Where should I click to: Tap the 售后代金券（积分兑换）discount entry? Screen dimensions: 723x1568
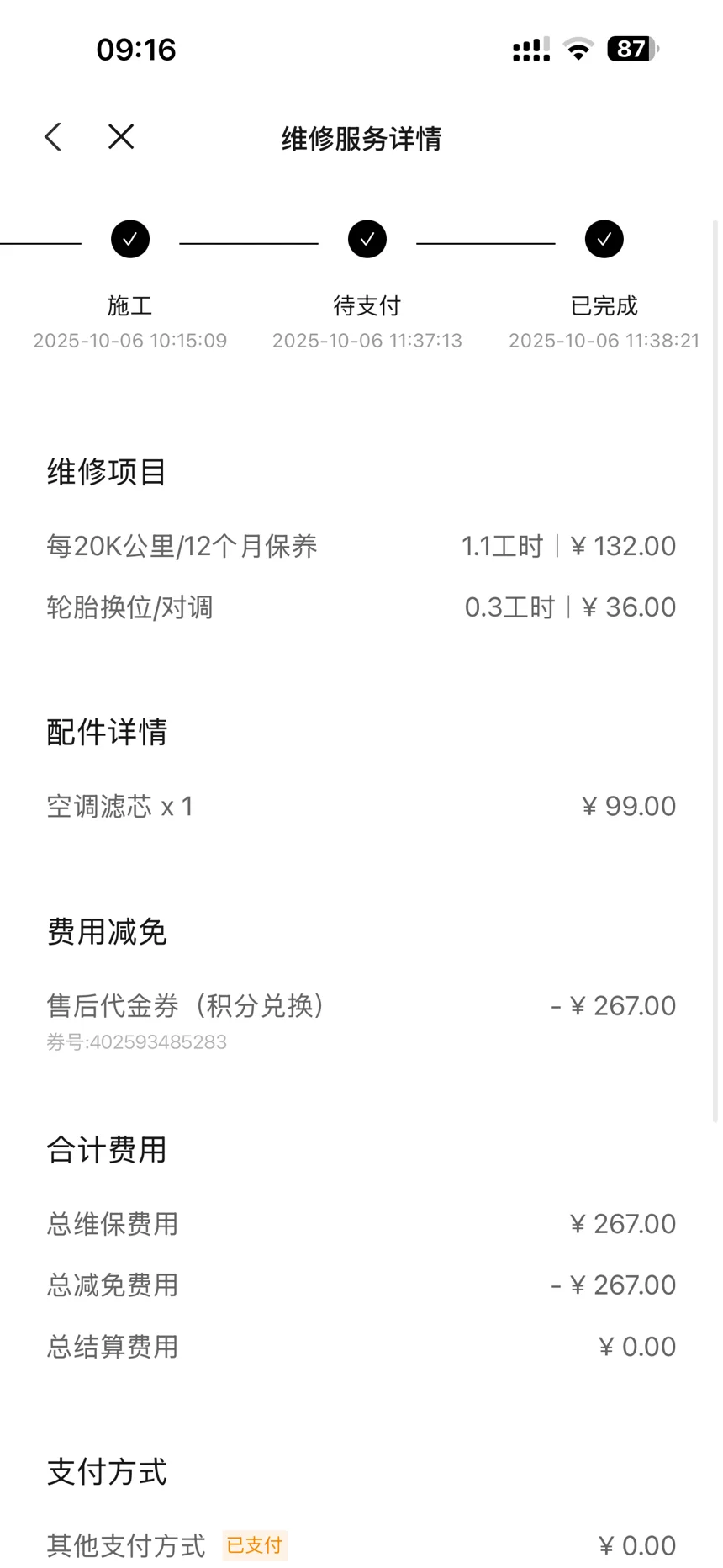(187, 1006)
